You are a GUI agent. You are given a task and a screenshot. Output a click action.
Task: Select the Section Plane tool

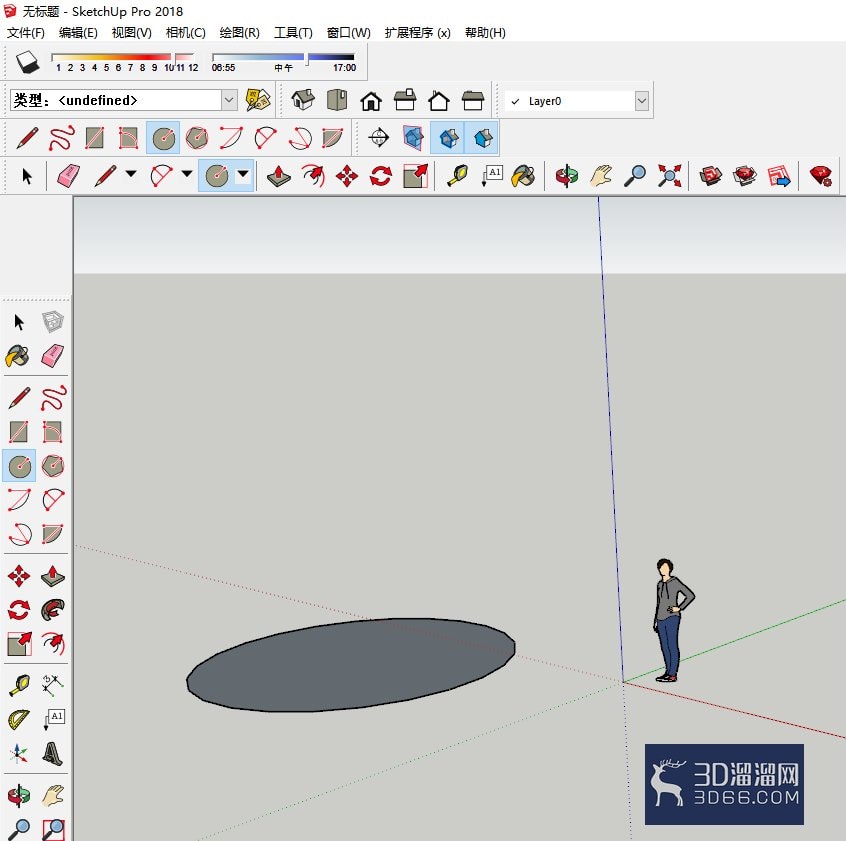[x=379, y=138]
